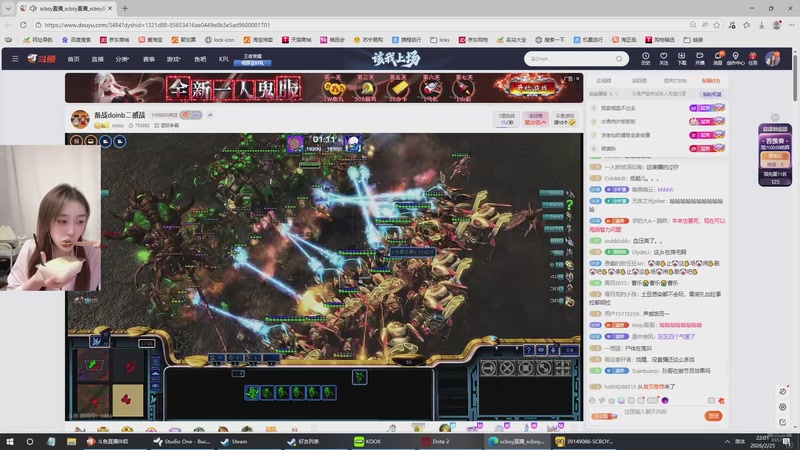The image size is (800, 450).
Task: Select the 贵宾(7309) chat panel tab
Action: 675,81
